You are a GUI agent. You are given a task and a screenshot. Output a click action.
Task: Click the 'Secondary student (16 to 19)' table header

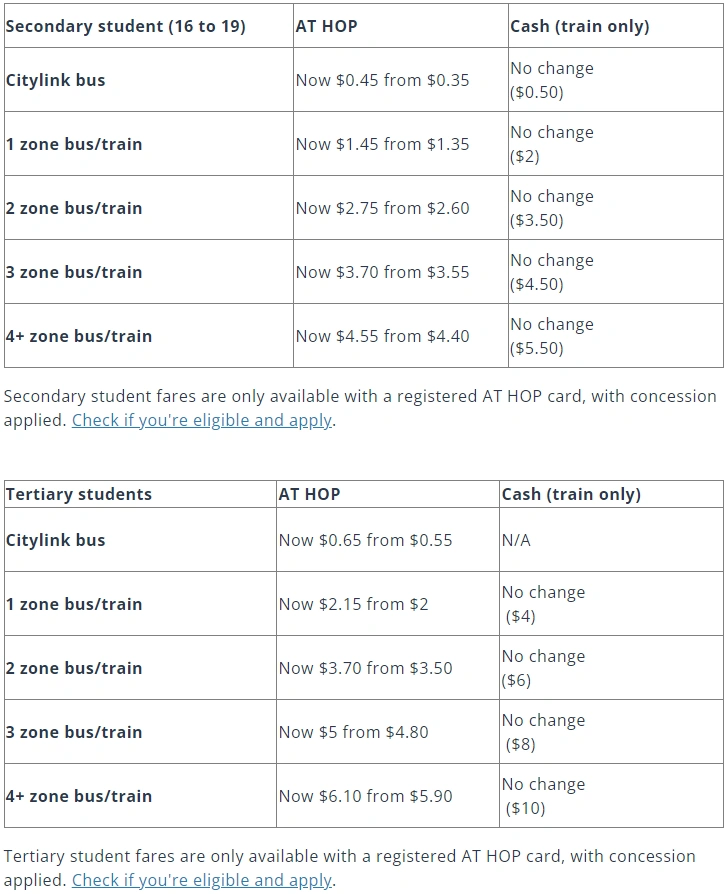click(126, 26)
